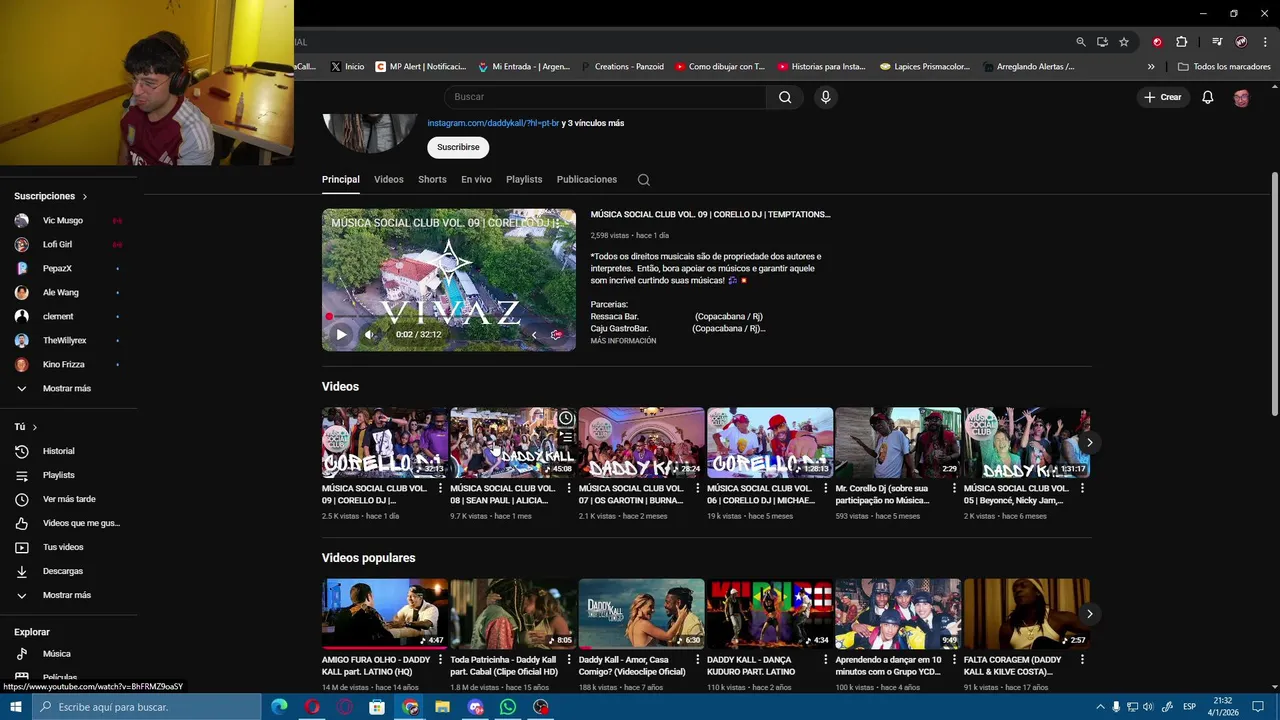The height and width of the screenshot is (720, 1280).
Task: Open Lofi Girl subscription channel
Action: pyautogui.click(x=68, y=245)
